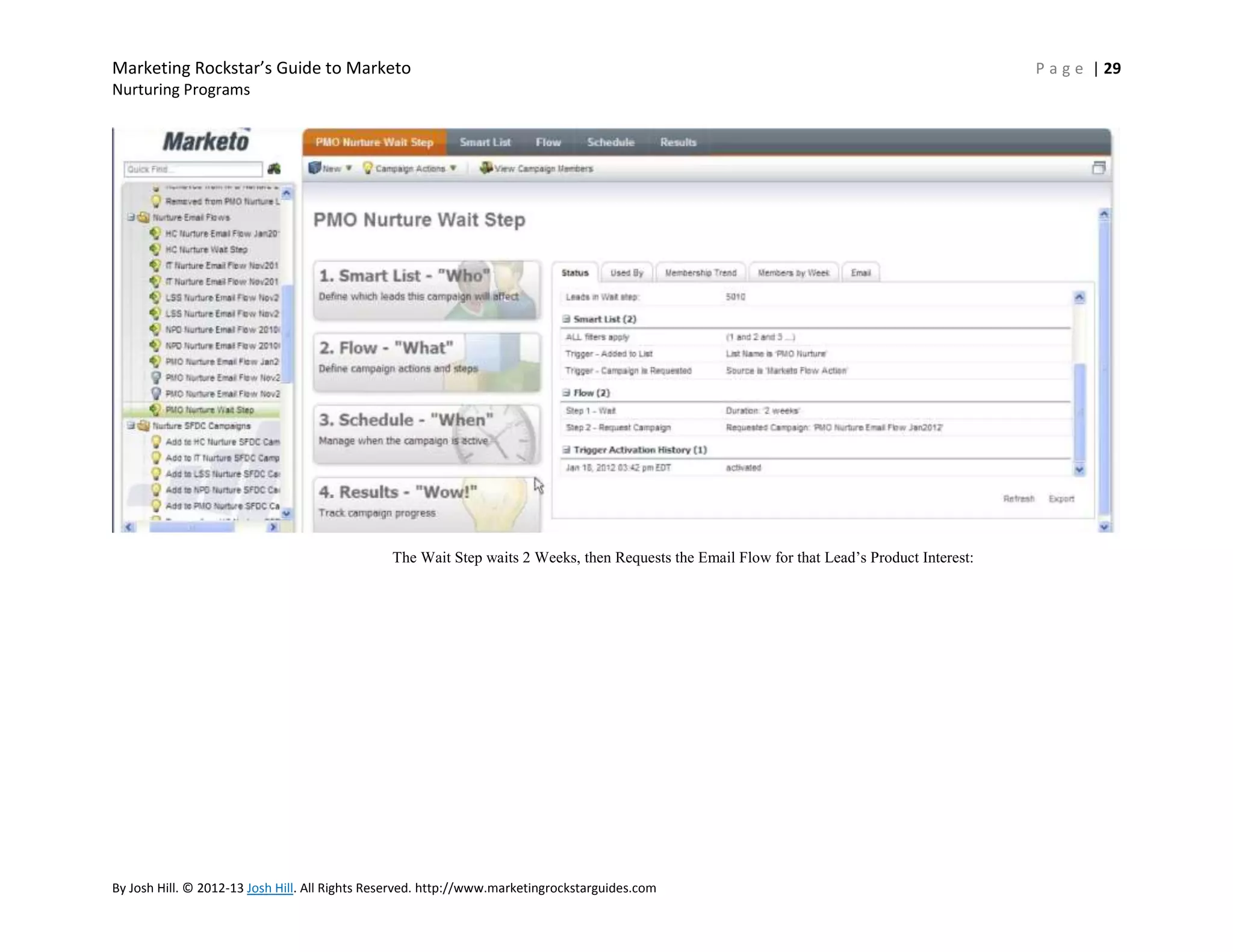
Task: Click the Refresh link in the status panel
Action: pyautogui.click(x=1018, y=499)
